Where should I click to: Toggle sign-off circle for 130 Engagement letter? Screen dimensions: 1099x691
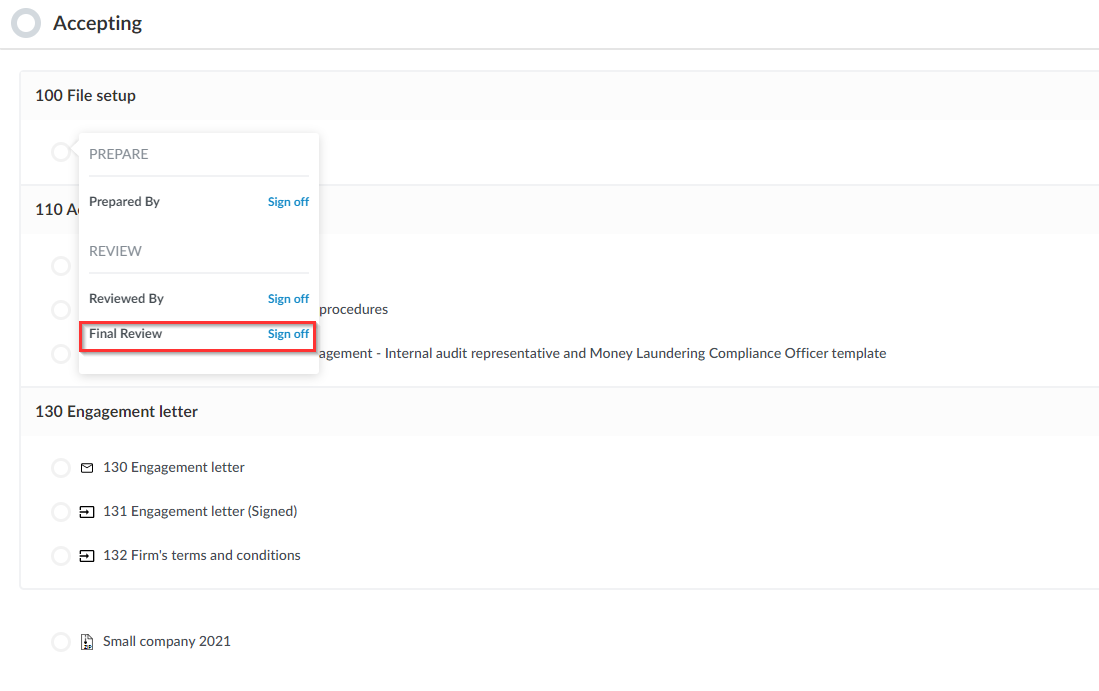[x=61, y=468]
